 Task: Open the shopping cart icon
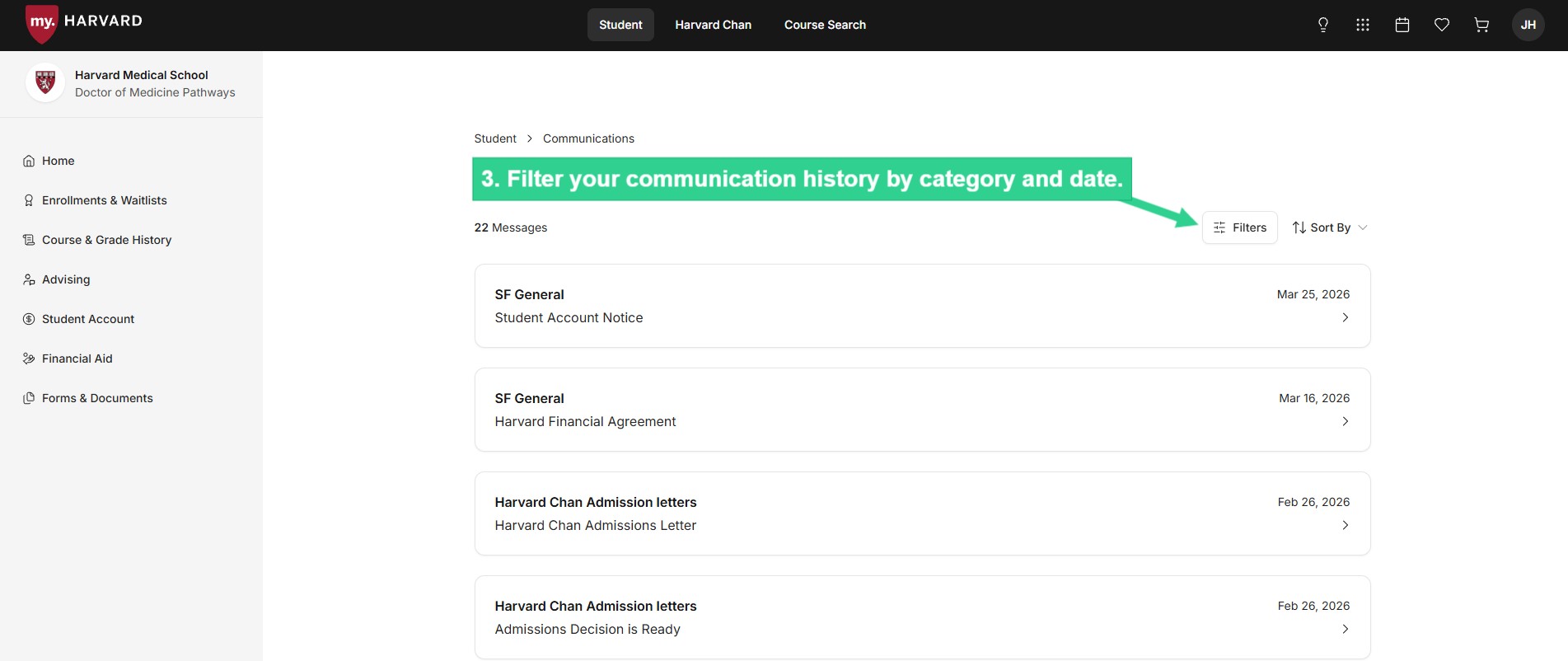1481,25
